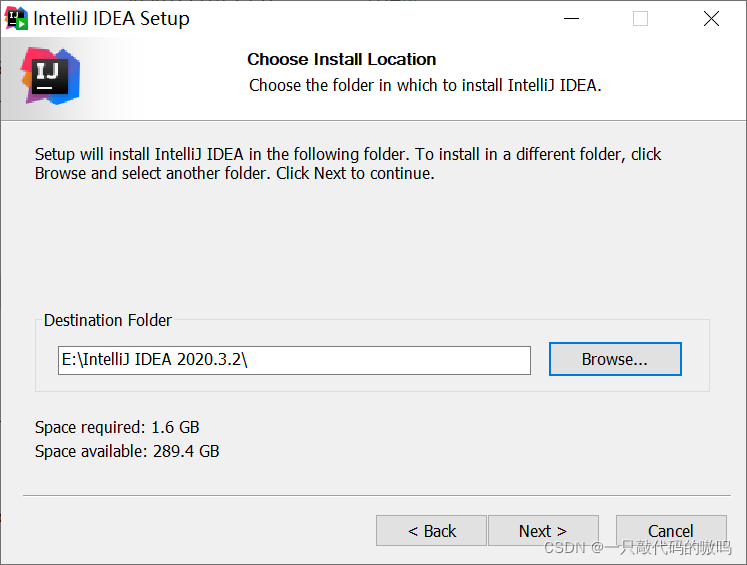Click the IJ logo in the header
Image resolution: width=747 pixels, height=565 pixels.
50,76
